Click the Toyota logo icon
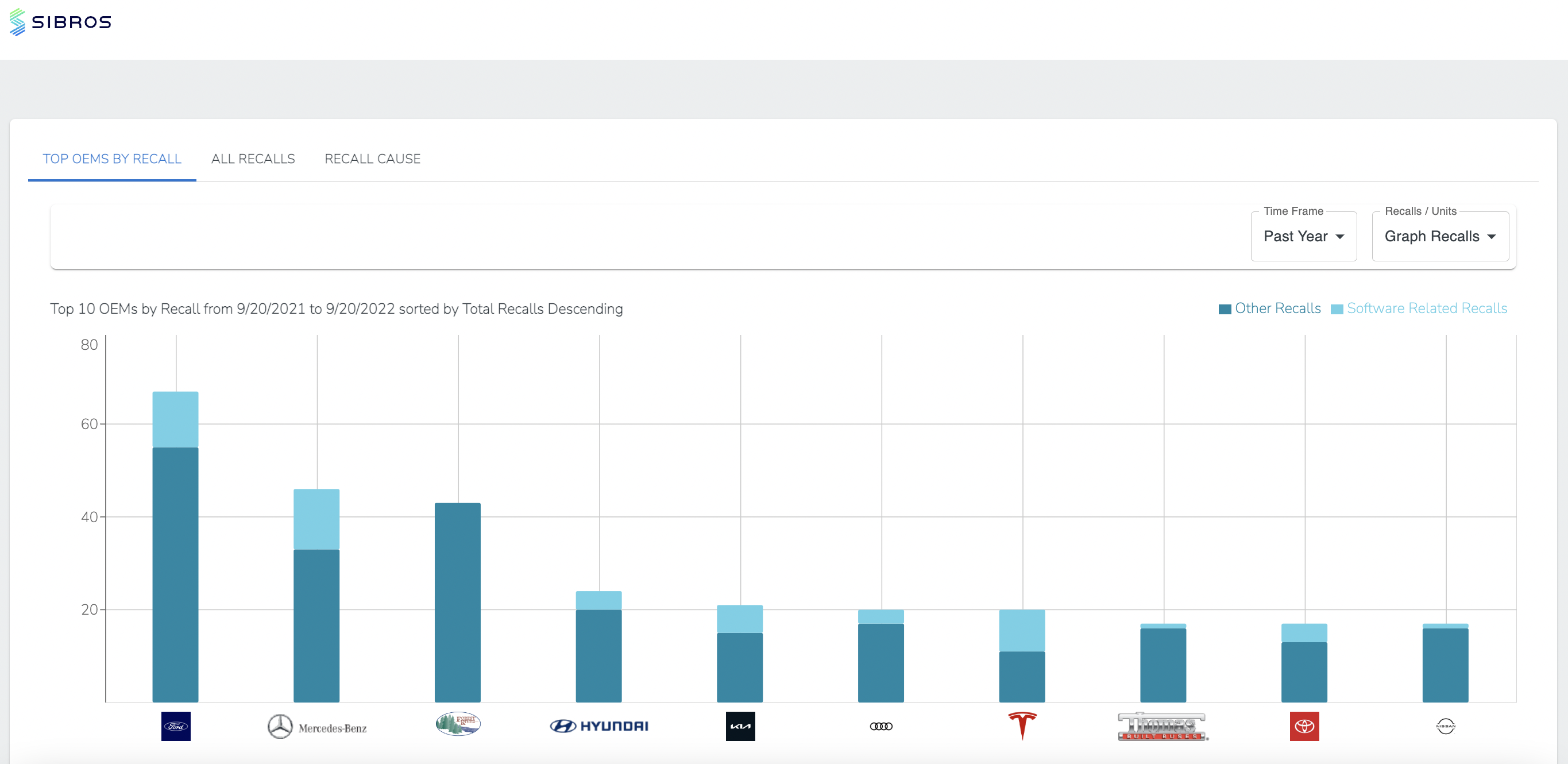 point(1304,726)
